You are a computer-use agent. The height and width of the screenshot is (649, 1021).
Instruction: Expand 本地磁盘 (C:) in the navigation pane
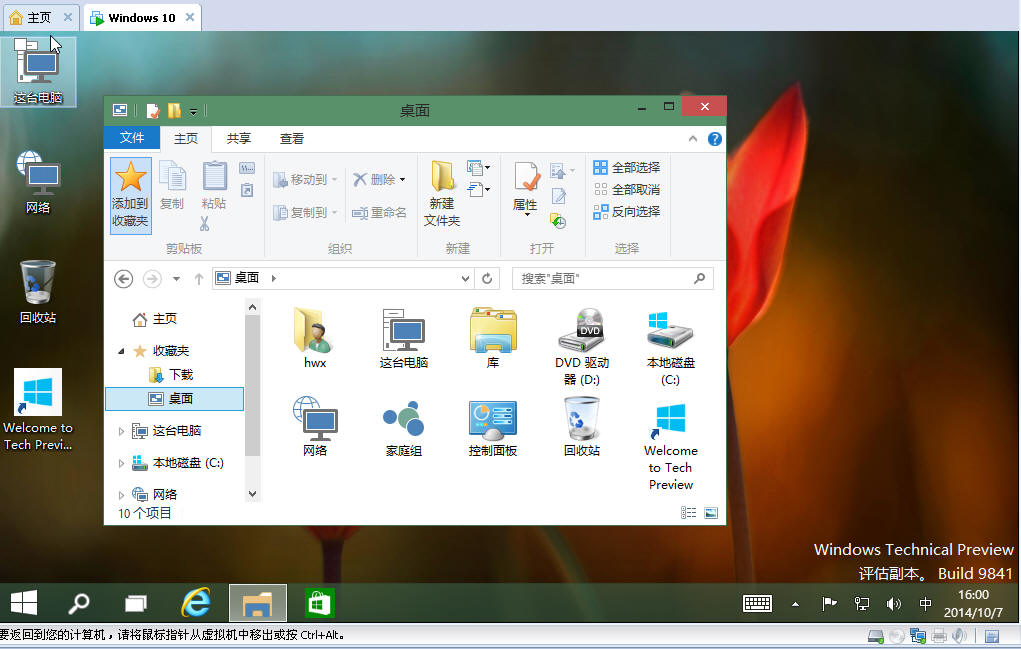pos(121,463)
